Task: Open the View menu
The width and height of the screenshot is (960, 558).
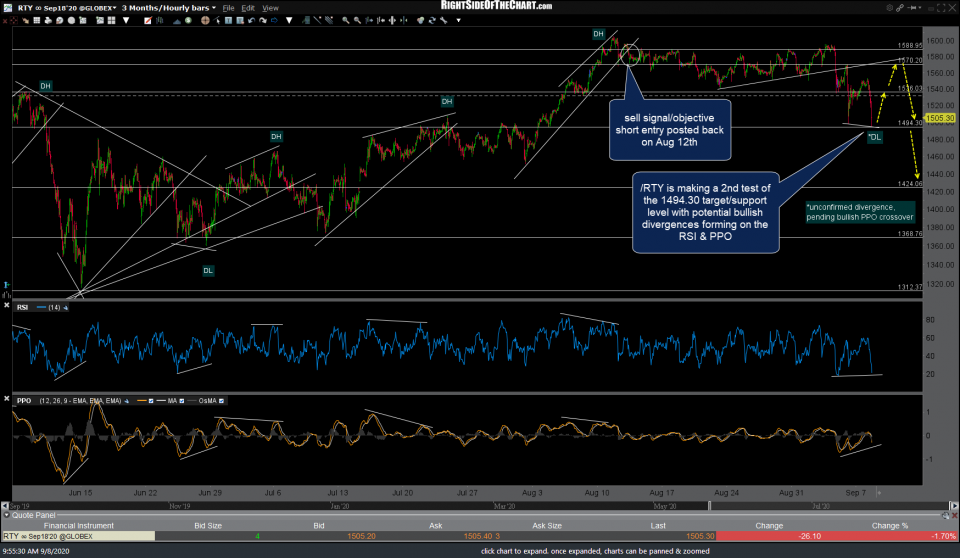Action: (x=270, y=7)
